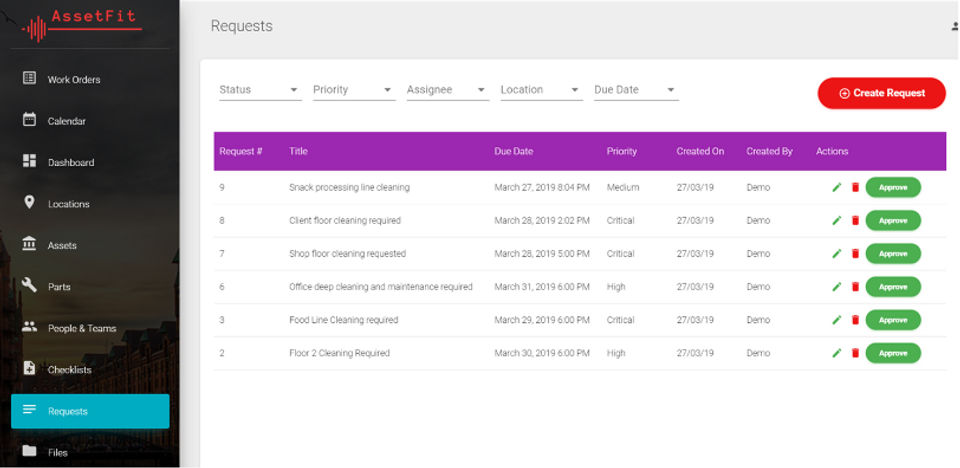Image resolution: width=960 pixels, height=468 pixels.
Task: Click the 'Medium' priority cell
Action: click(623, 187)
